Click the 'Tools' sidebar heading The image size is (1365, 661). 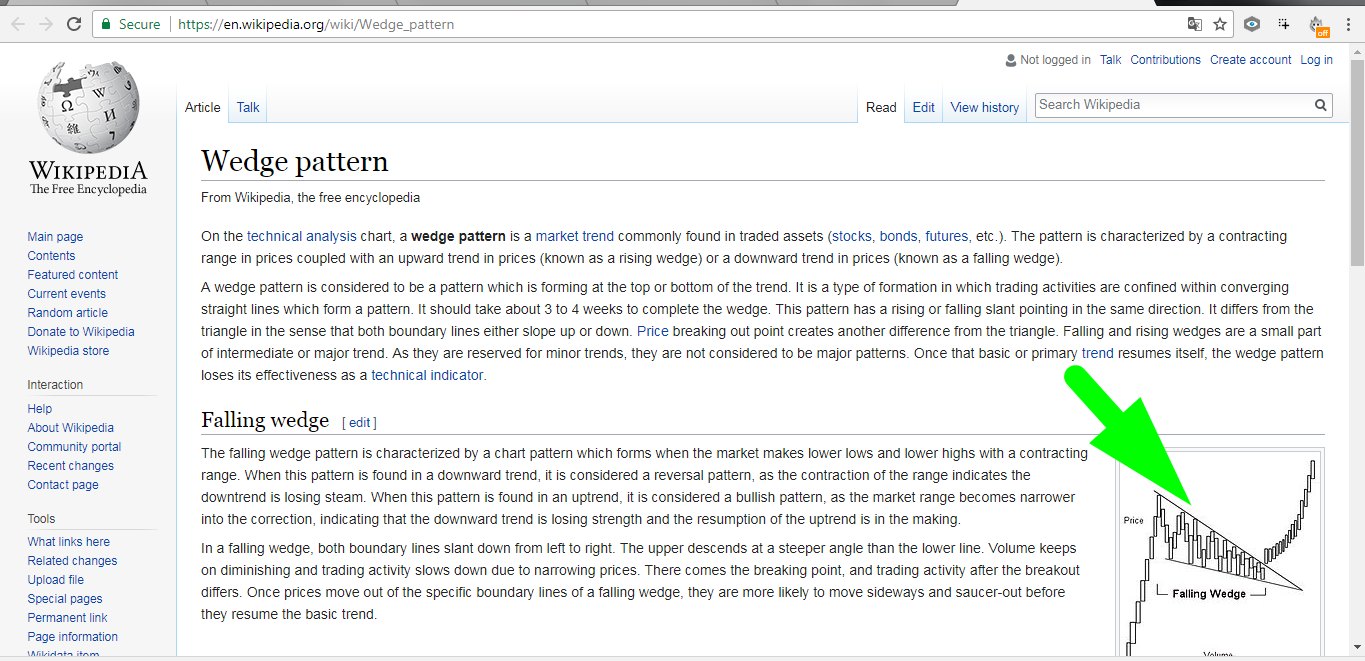pyautogui.click(x=41, y=519)
